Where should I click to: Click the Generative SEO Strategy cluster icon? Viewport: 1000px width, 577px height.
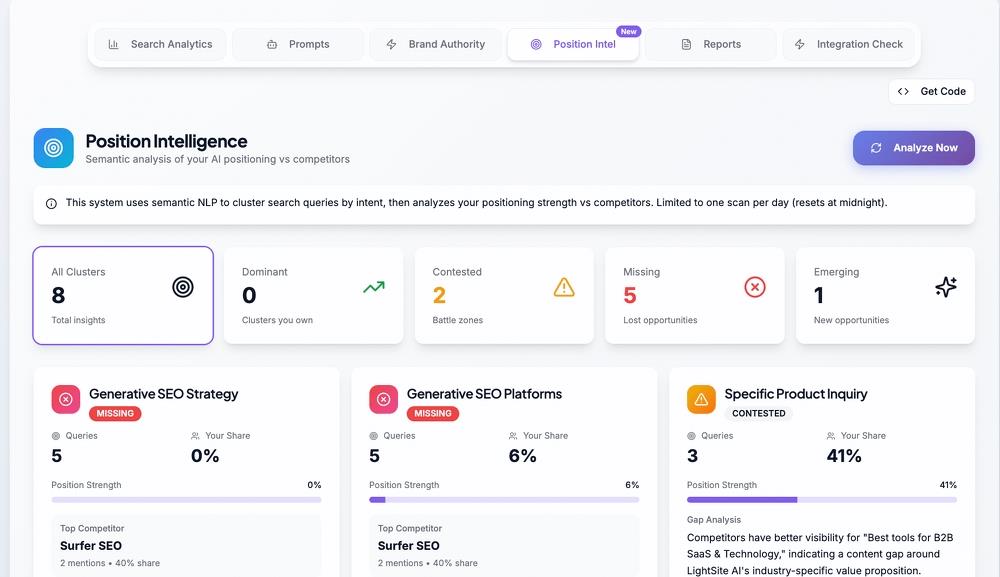[x=66, y=400]
